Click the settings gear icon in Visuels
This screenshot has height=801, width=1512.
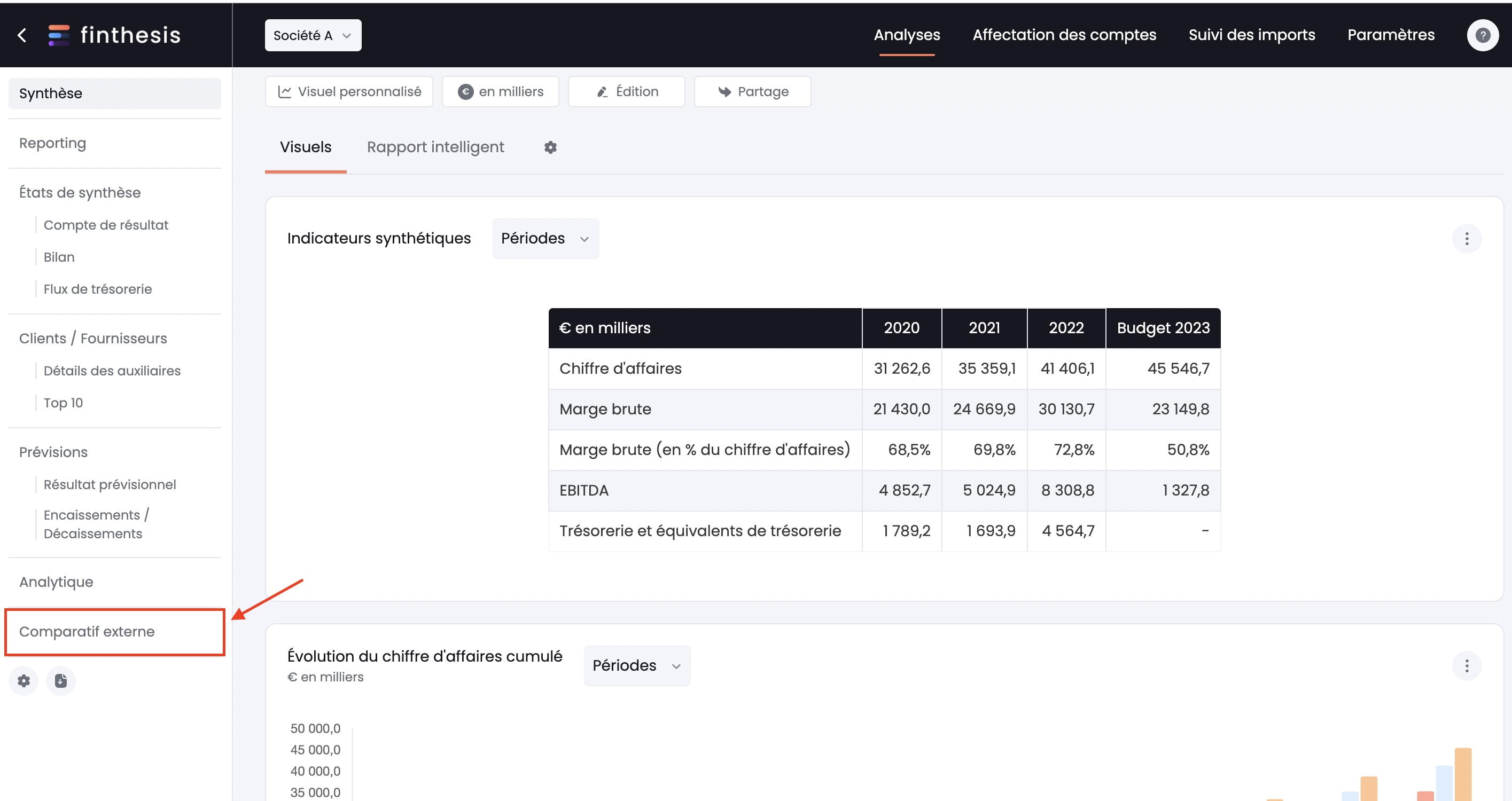pyautogui.click(x=550, y=147)
